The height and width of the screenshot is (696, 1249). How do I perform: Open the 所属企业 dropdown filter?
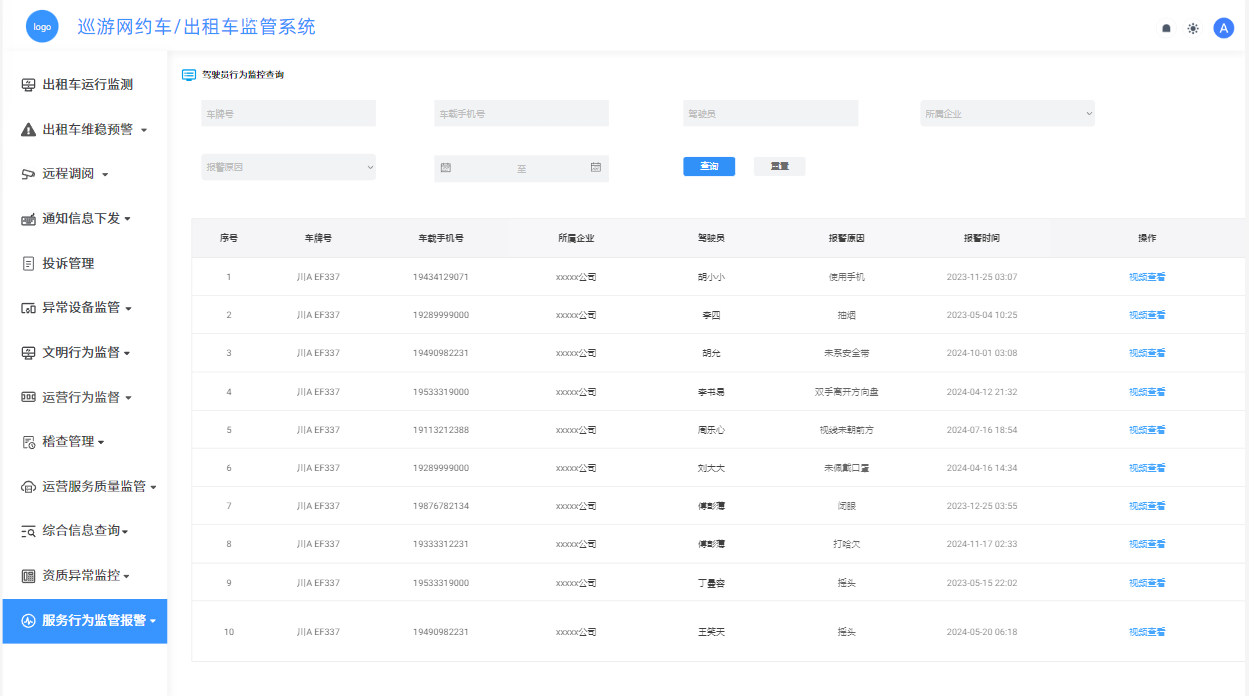point(1007,114)
